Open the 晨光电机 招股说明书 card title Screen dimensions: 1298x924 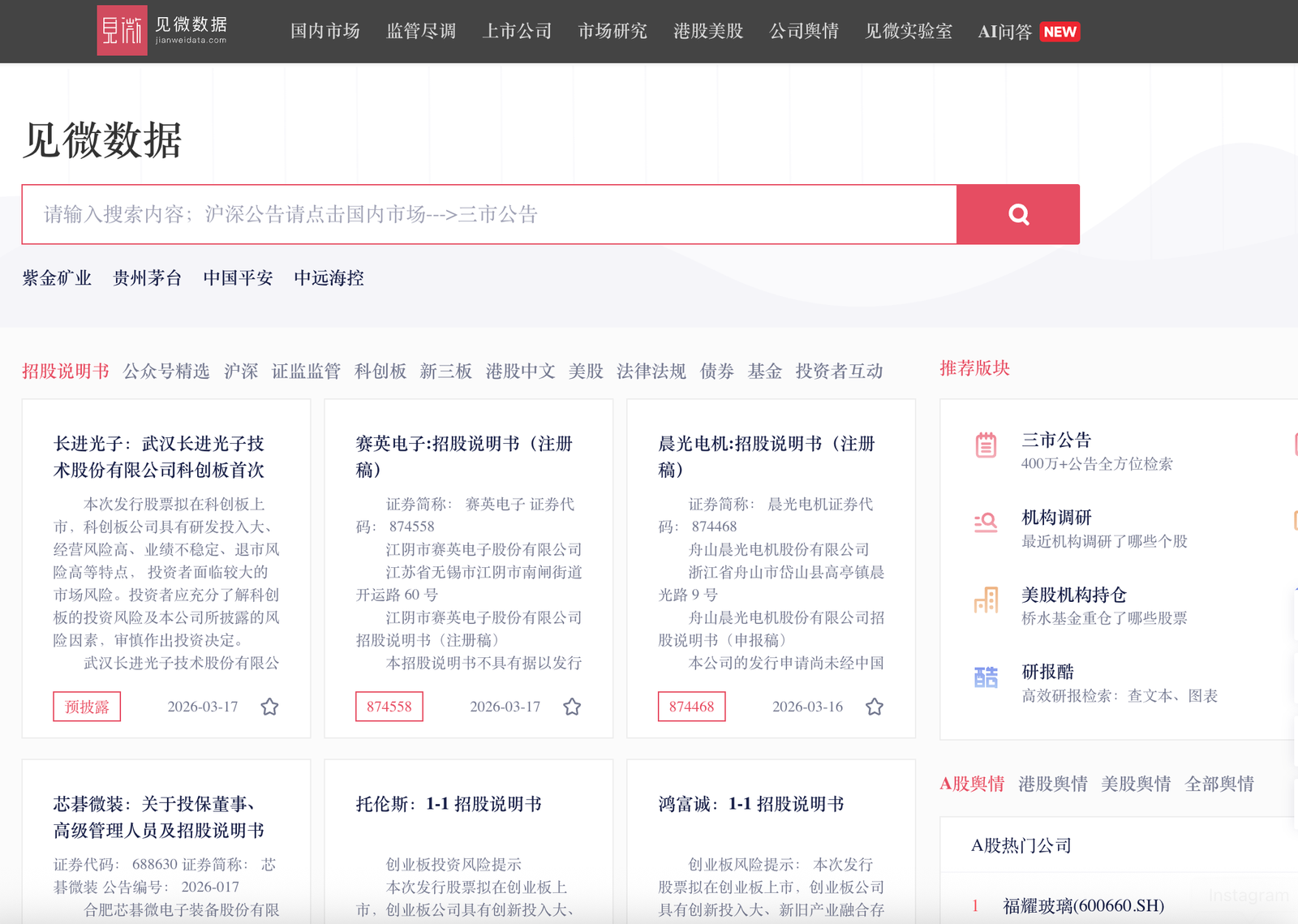(767, 457)
